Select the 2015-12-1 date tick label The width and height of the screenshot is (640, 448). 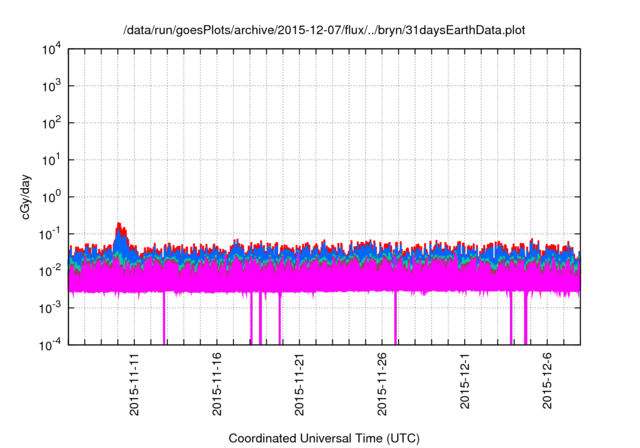tap(465, 383)
